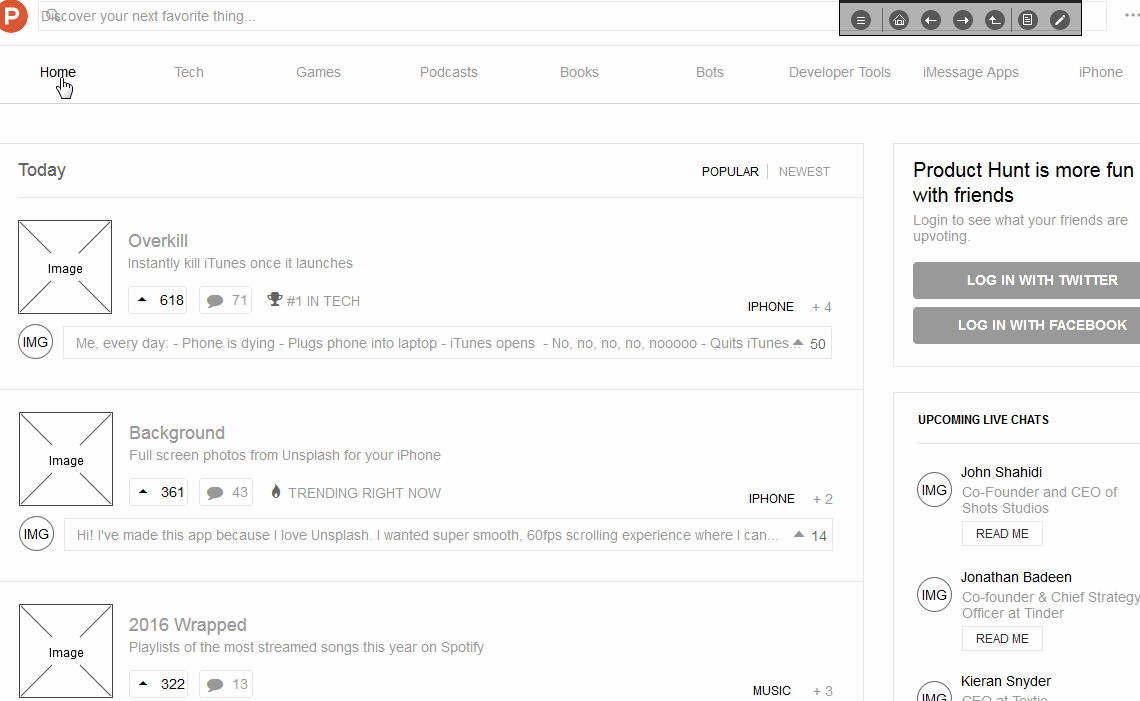Open Jonathan Badeen's avatar
The width and height of the screenshot is (1140, 701).
[934, 595]
